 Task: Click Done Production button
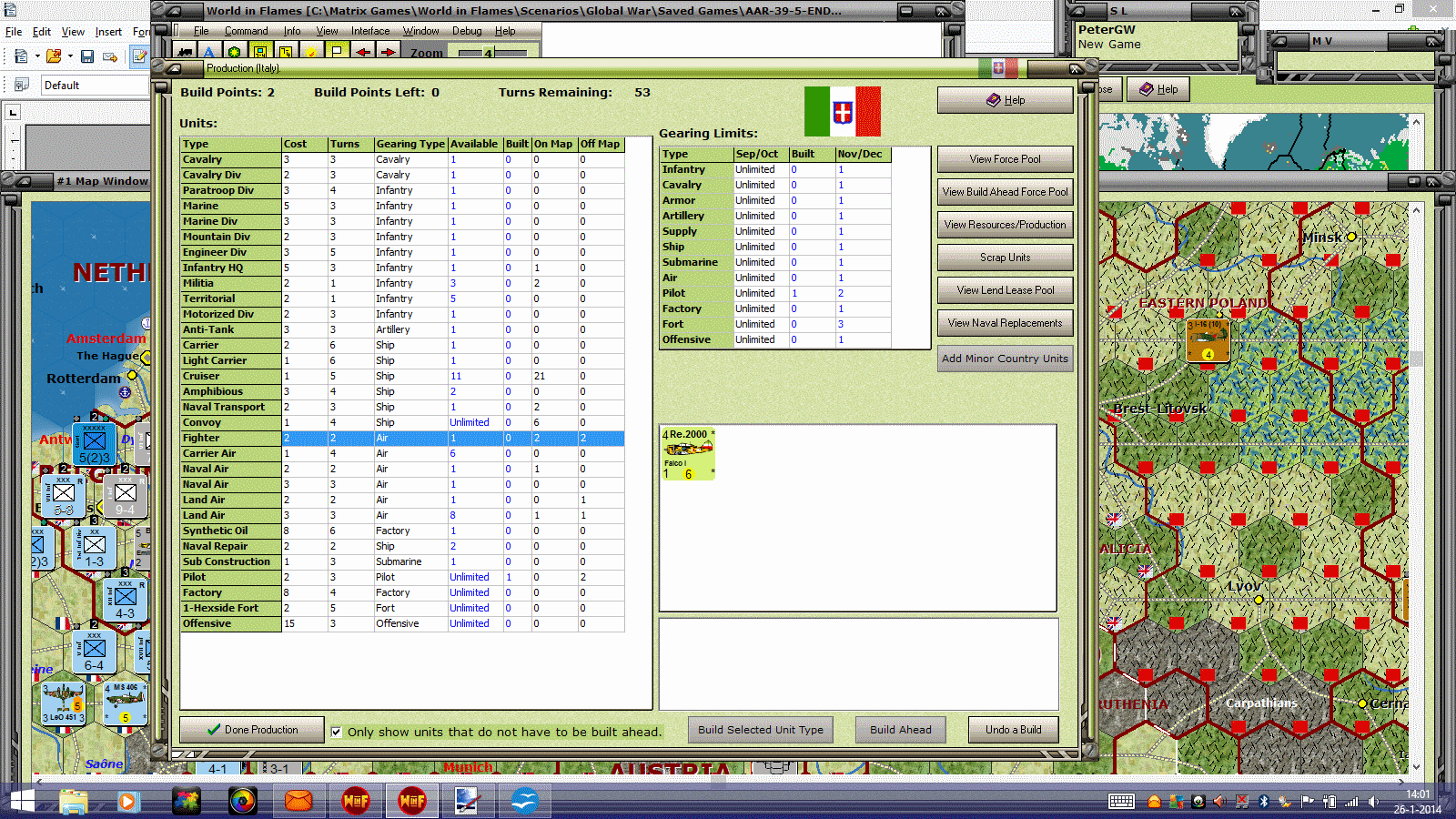tap(252, 730)
